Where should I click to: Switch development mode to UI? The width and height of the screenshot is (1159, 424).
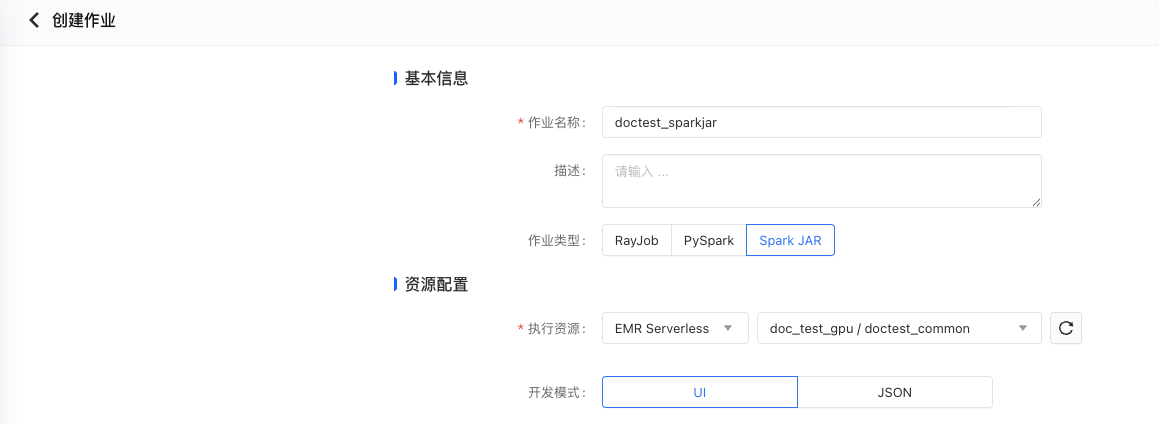[699, 392]
